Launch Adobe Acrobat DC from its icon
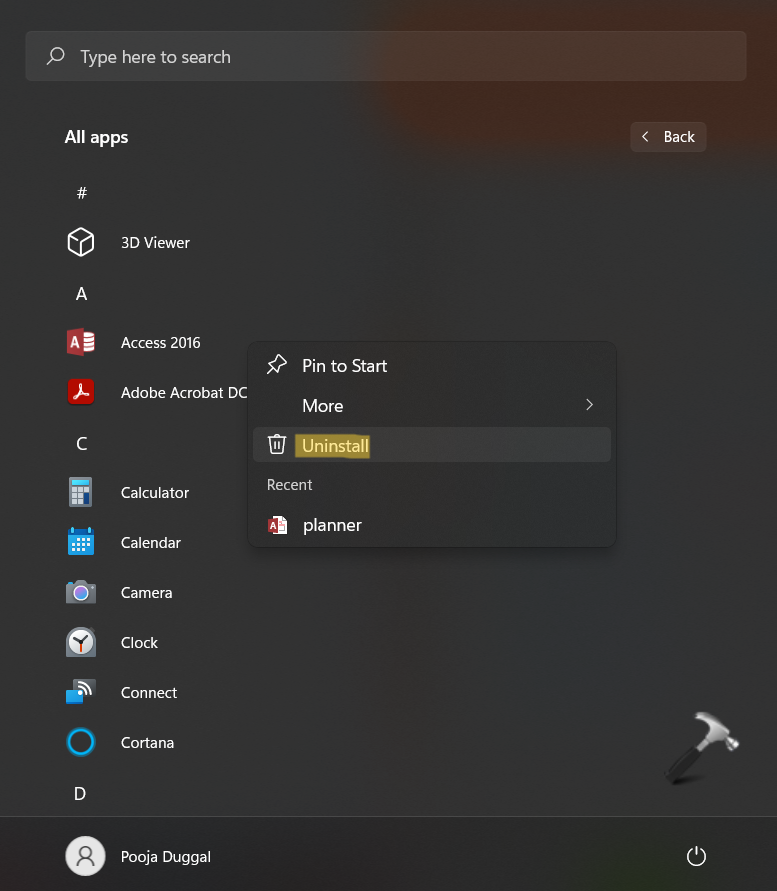Image resolution: width=777 pixels, height=891 pixels. pyautogui.click(x=80, y=392)
